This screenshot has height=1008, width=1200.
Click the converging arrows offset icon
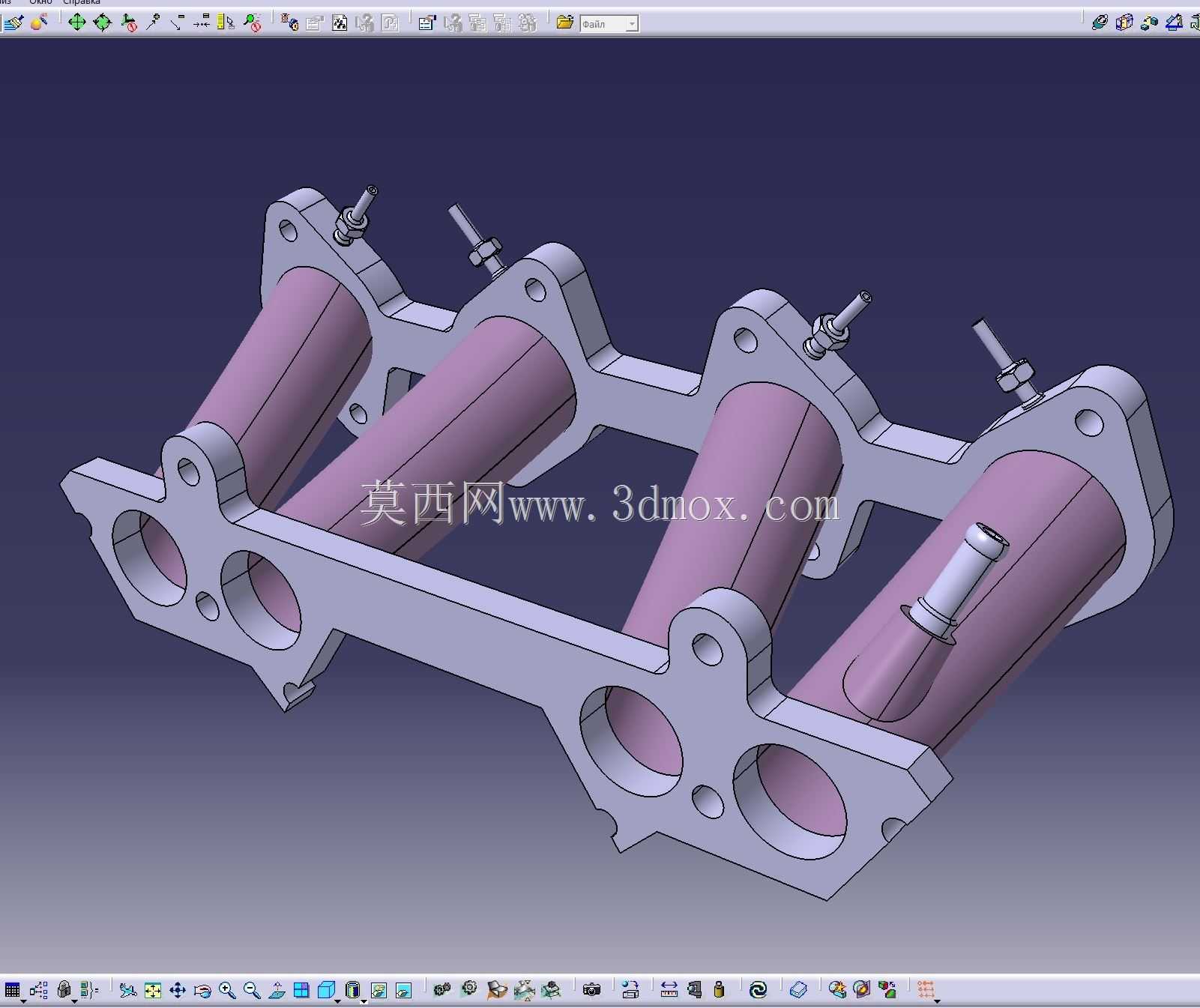click(201, 22)
